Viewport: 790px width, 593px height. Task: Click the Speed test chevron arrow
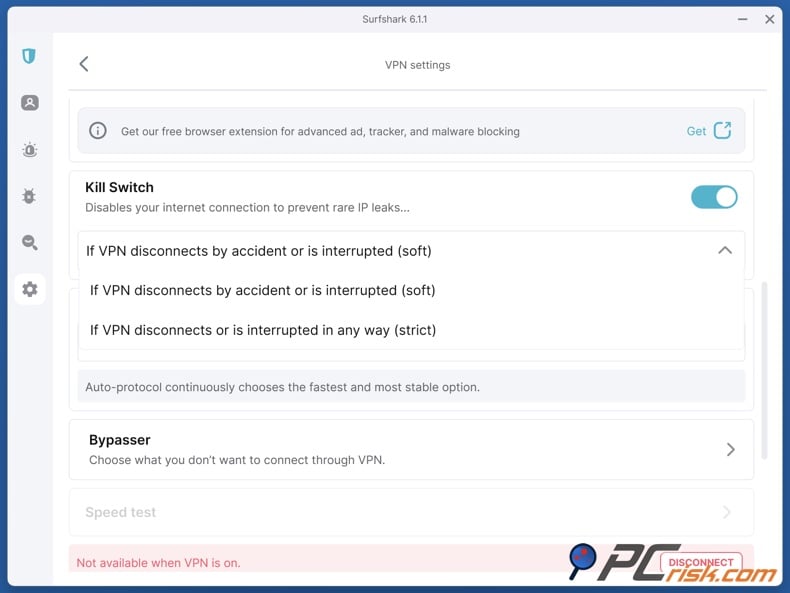(x=727, y=512)
